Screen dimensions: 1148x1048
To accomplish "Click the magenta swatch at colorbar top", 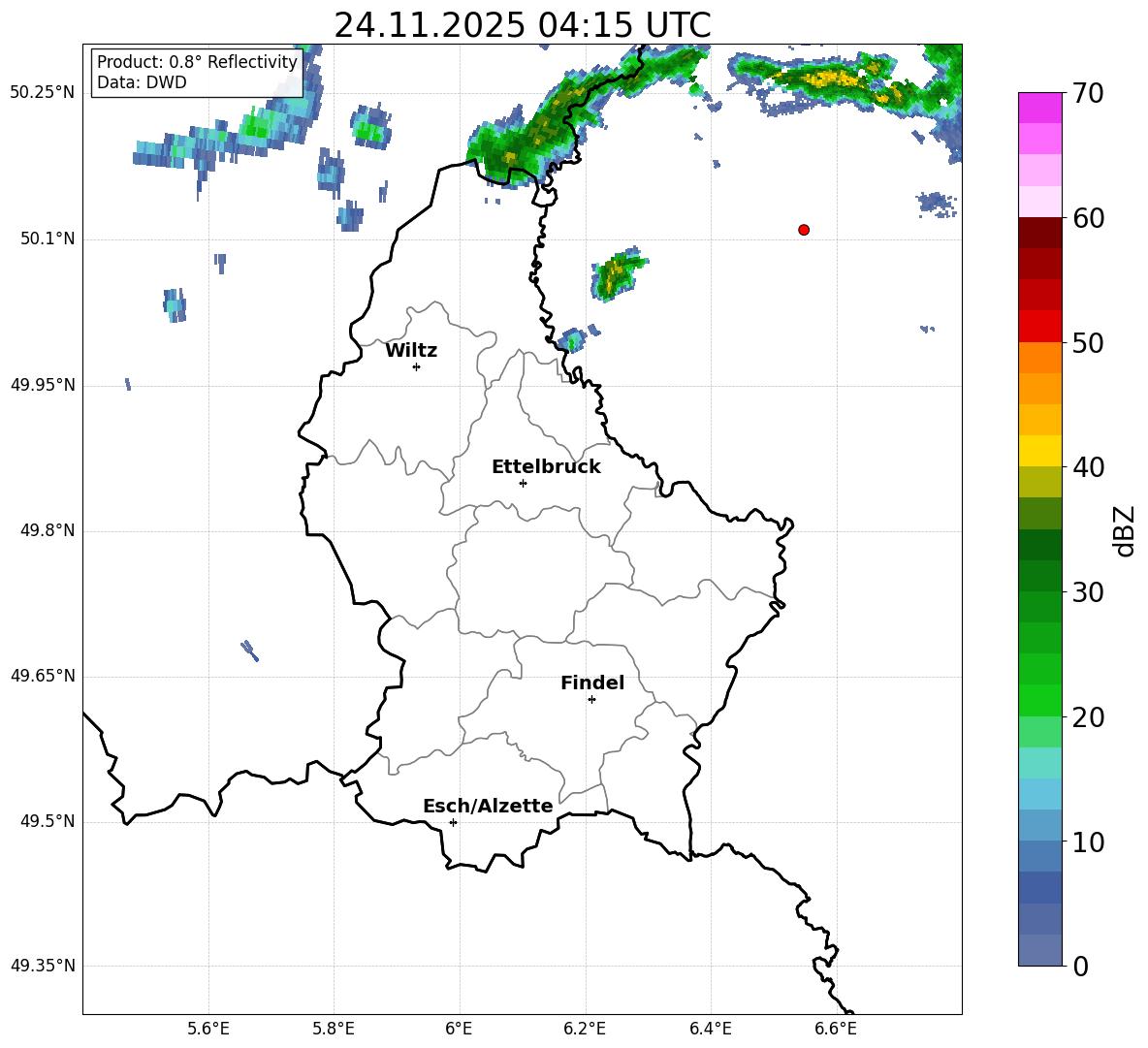I will pos(1040,108).
